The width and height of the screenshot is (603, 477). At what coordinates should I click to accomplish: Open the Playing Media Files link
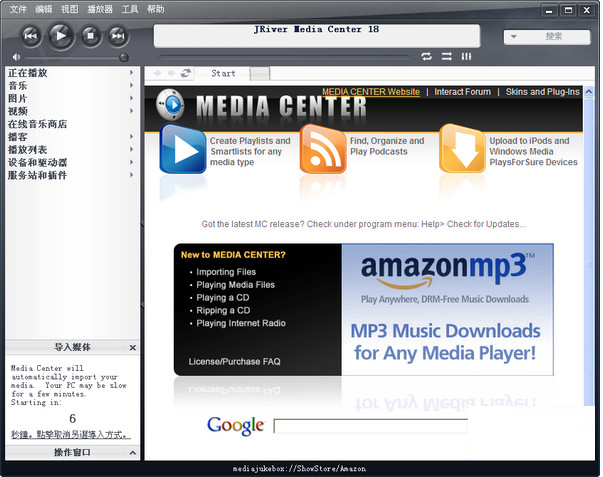[236, 285]
